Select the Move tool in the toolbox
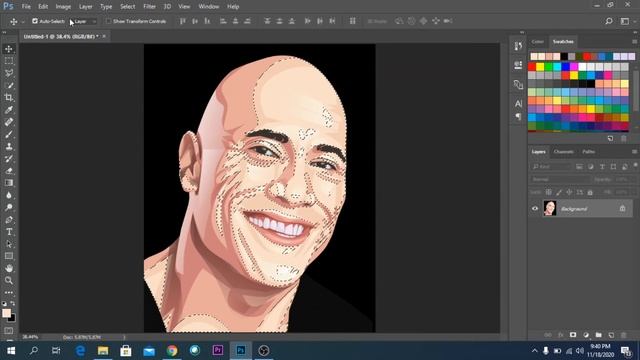Image resolution: width=640 pixels, height=360 pixels. [9, 49]
